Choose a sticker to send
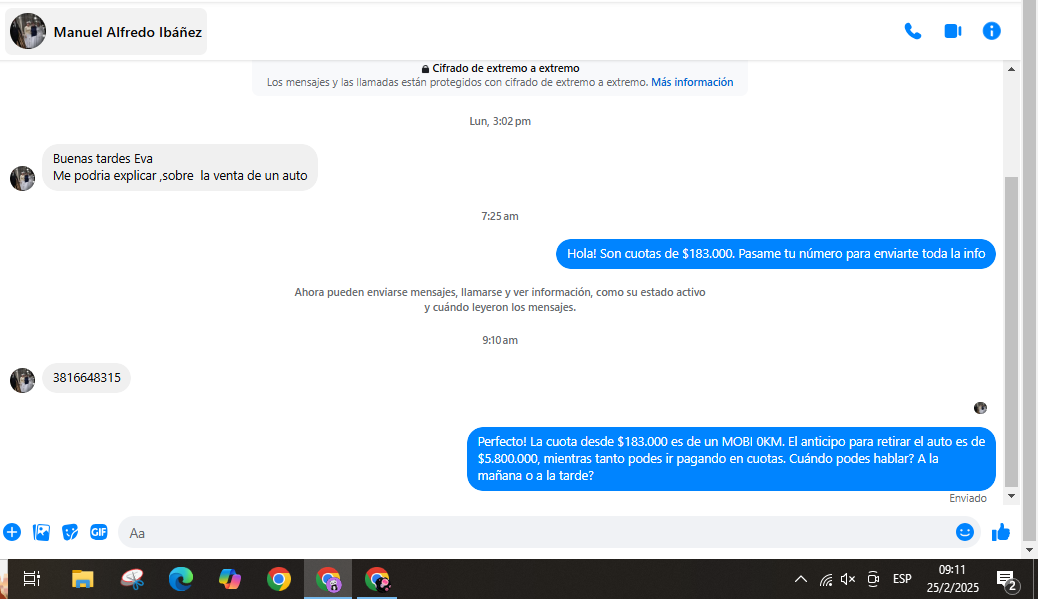The width and height of the screenshot is (1038, 599). pyautogui.click(x=70, y=532)
